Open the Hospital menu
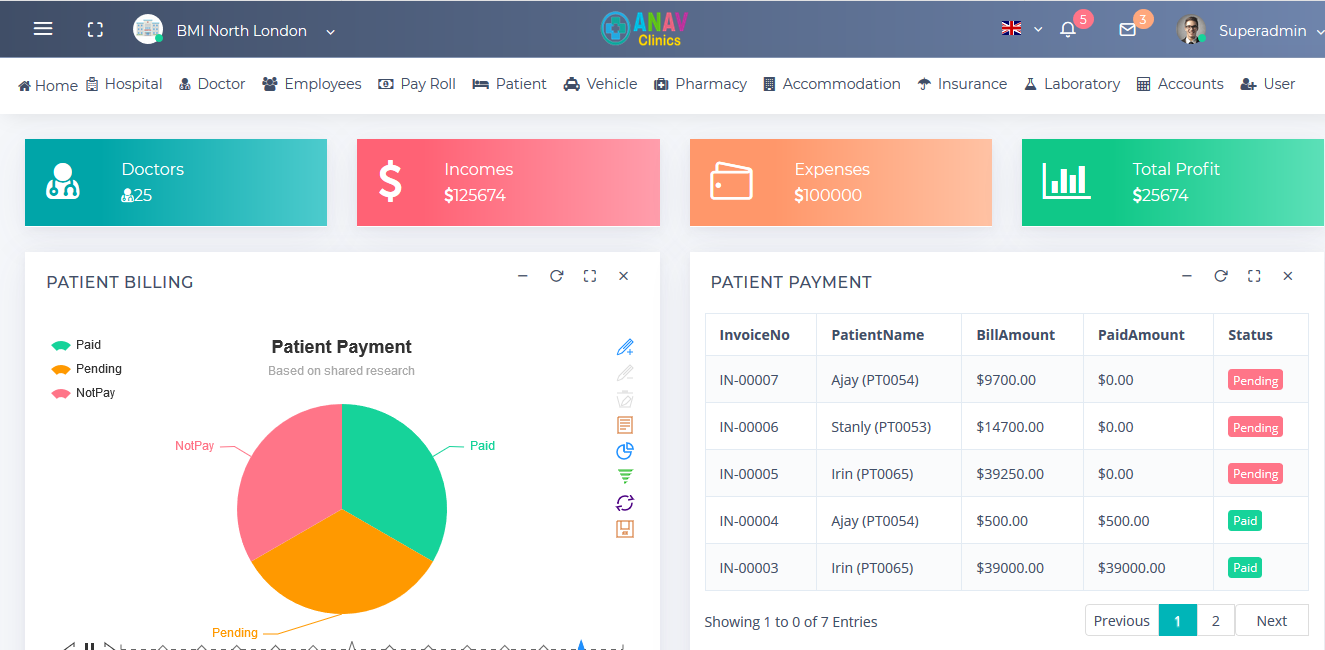 coord(124,84)
